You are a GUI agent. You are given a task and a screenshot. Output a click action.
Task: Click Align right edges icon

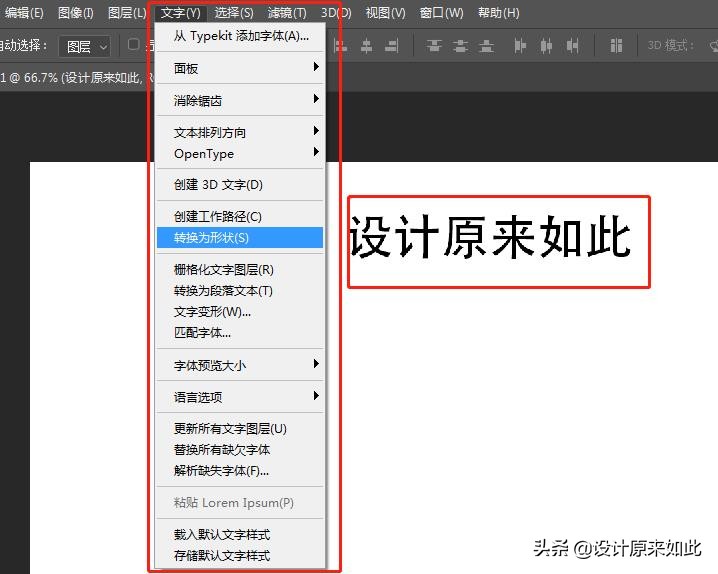(392, 46)
